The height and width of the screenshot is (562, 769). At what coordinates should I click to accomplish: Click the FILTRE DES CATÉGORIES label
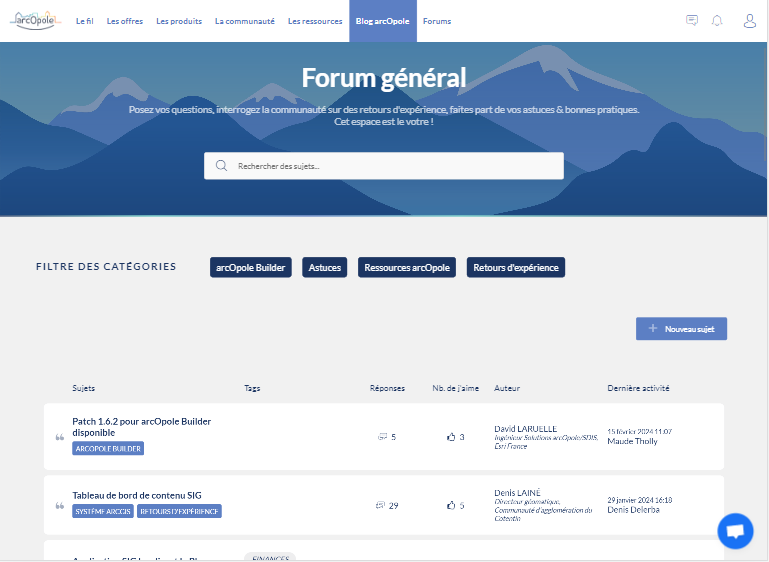click(106, 266)
